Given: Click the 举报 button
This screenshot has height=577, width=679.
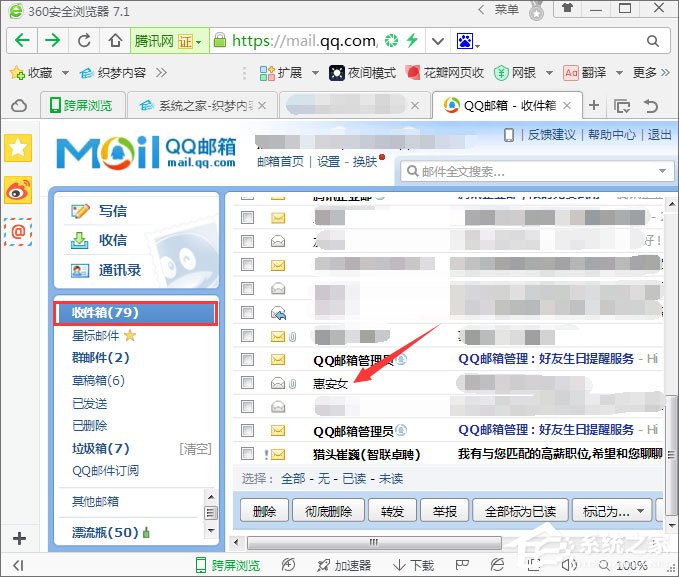Looking at the screenshot, I should (x=445, y=511).
